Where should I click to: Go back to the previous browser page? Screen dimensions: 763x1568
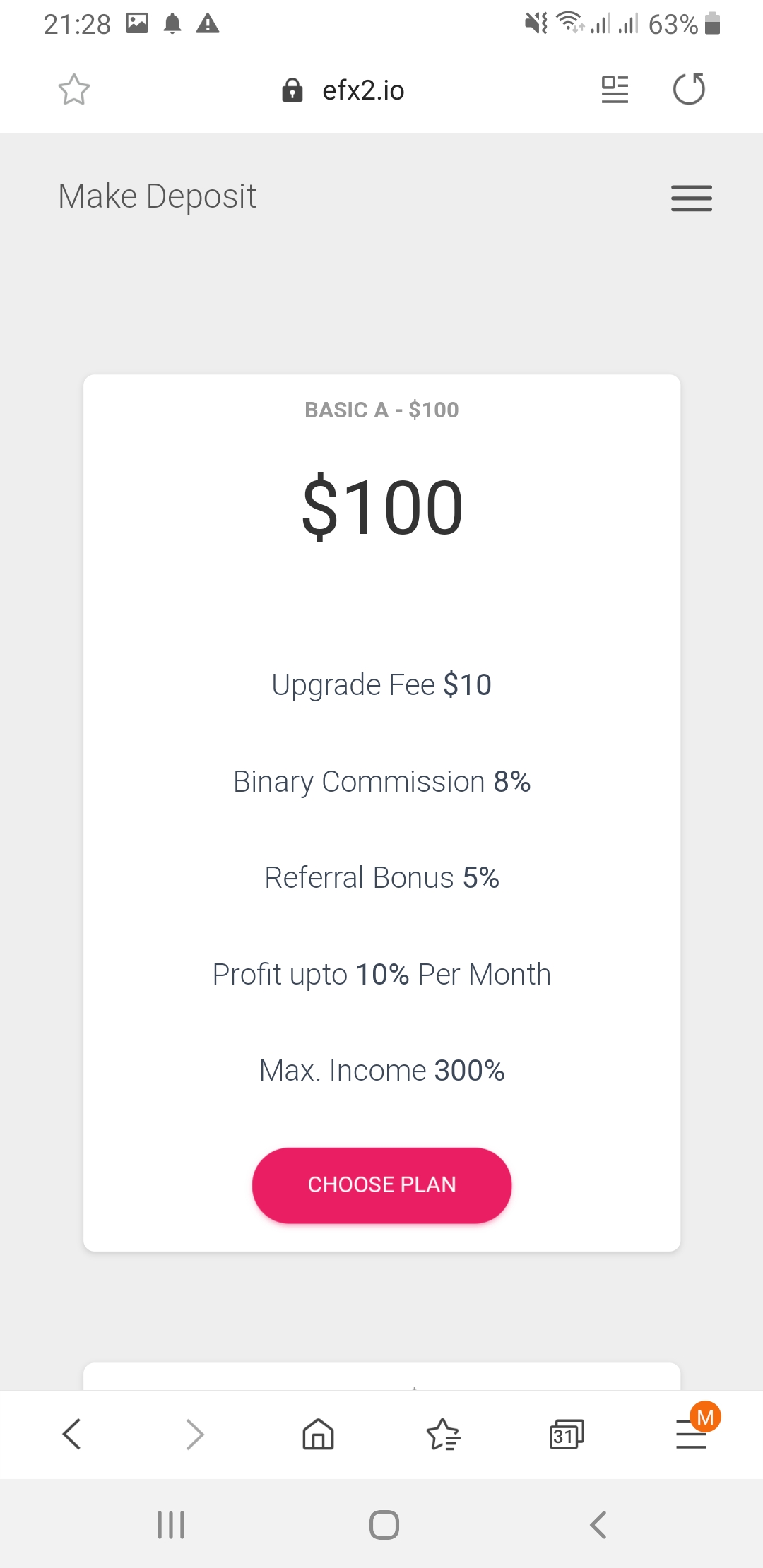pos(72,1434)
